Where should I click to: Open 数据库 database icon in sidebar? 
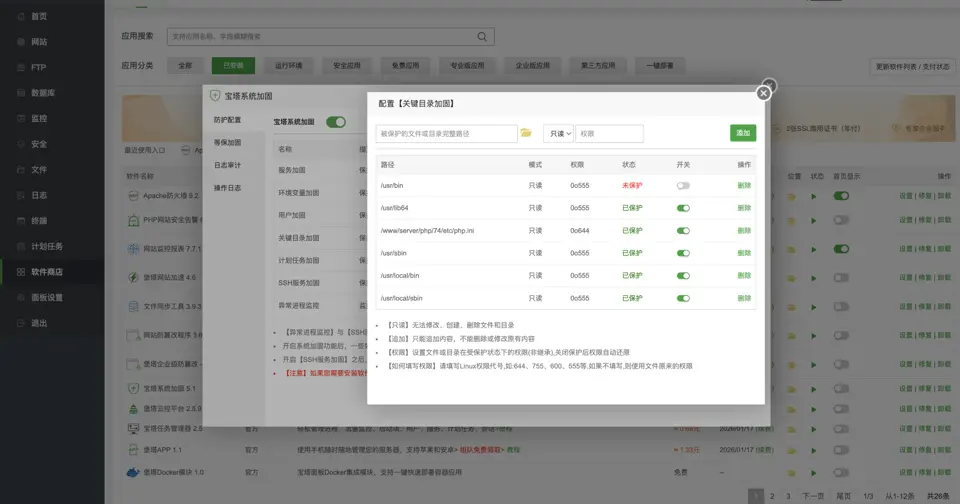click(x=21, y=93)
